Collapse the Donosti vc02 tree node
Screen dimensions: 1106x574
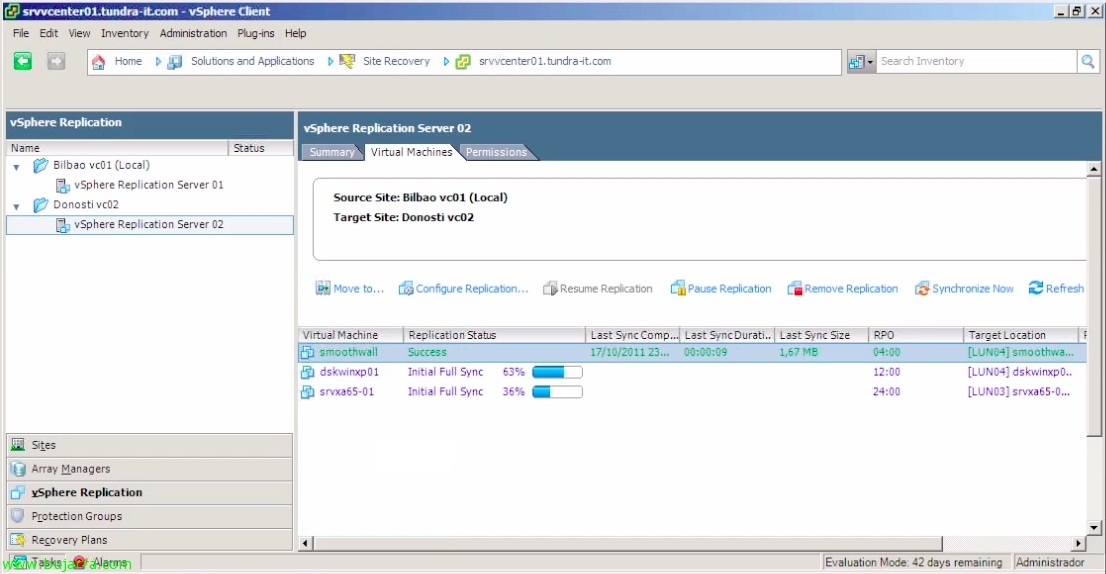[16, 207]
